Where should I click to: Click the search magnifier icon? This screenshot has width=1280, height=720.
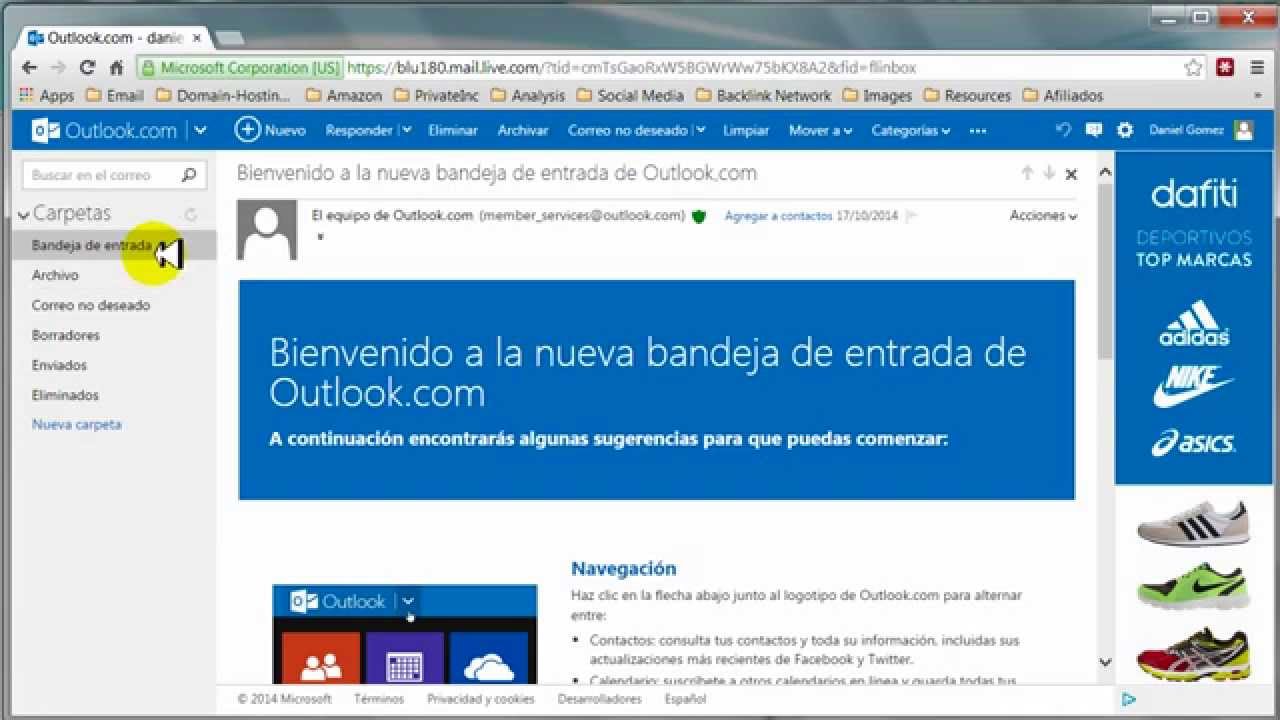[x=189, y=175]
